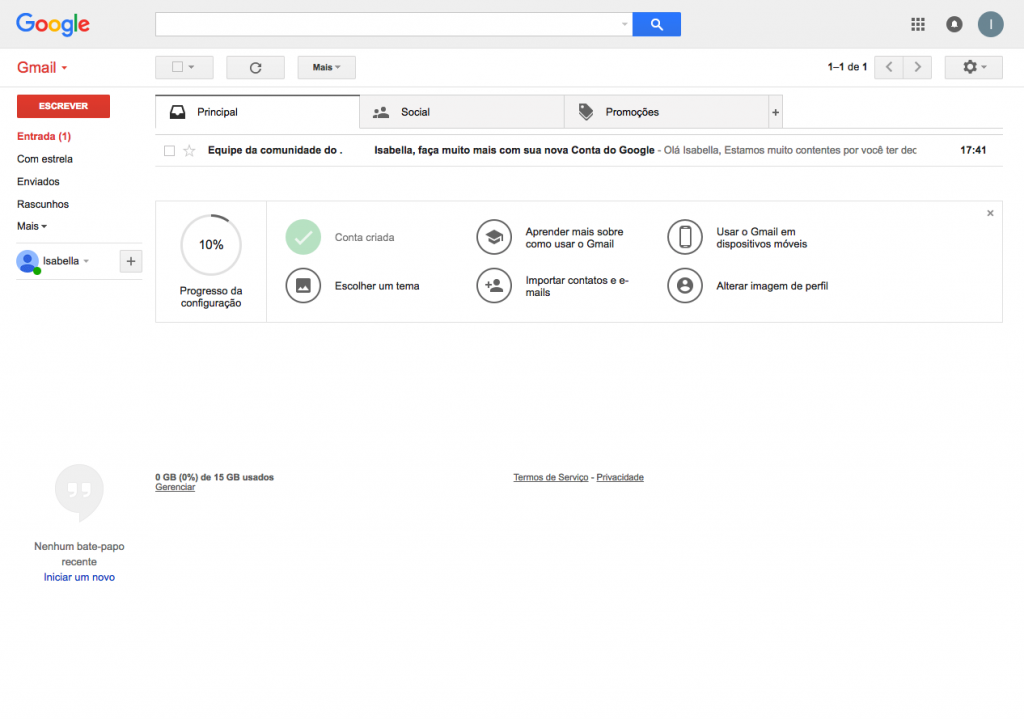This screenshot has width=1024, height=719.
Task: Switch to the Promoções tab
Action: coord(666,112)
